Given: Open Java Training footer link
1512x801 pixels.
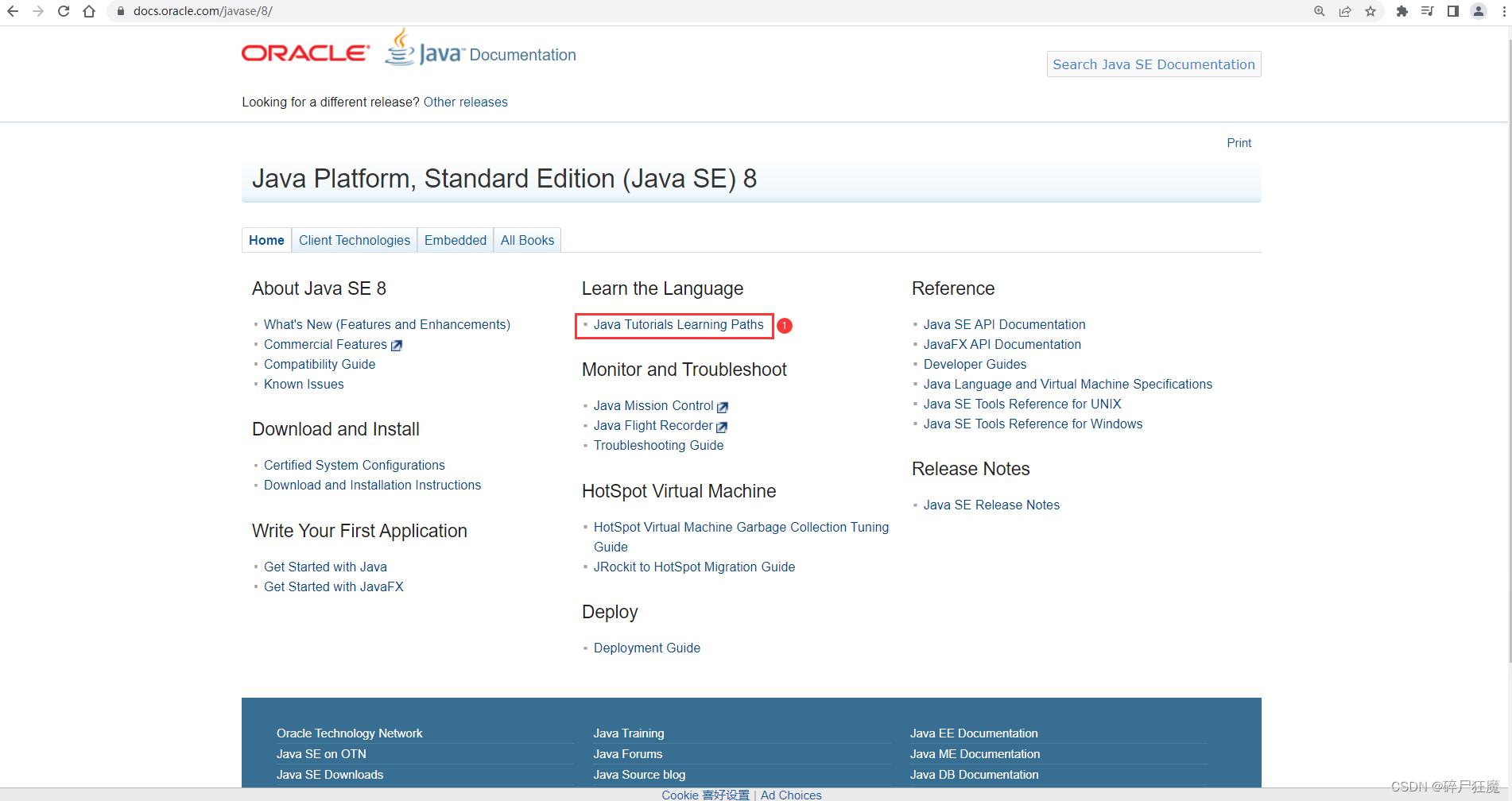Looking at the screenshot, I should click(x=629, y=733).
